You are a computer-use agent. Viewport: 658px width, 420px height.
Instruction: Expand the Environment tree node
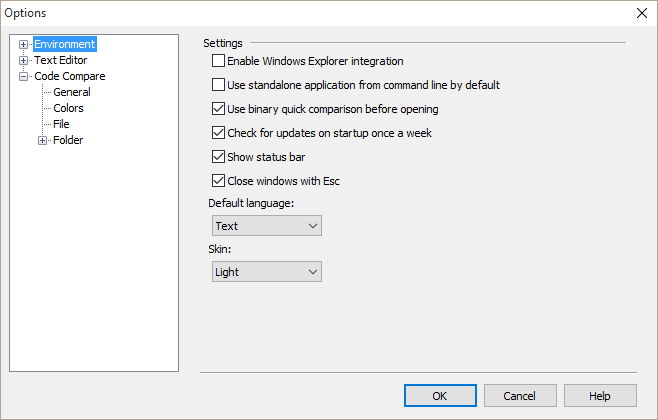pos(24,44)
